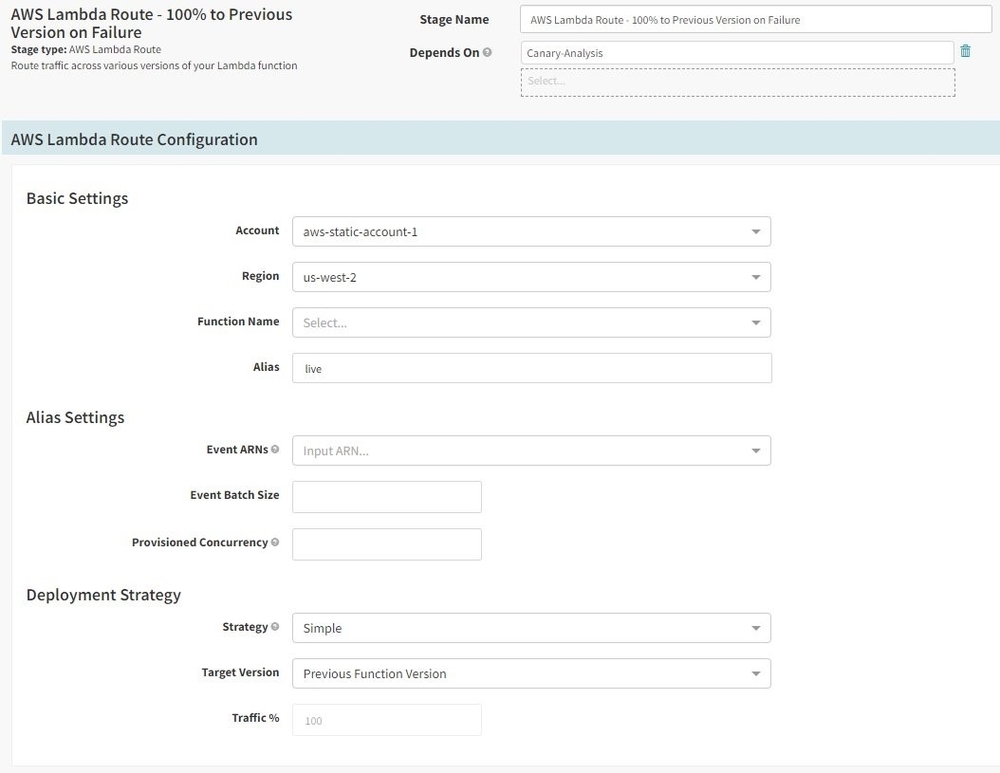This screenshot has width=1000, height=773.
Task: Click the Stage type: AWS Lambda Route text
Action: pos(86,49)
